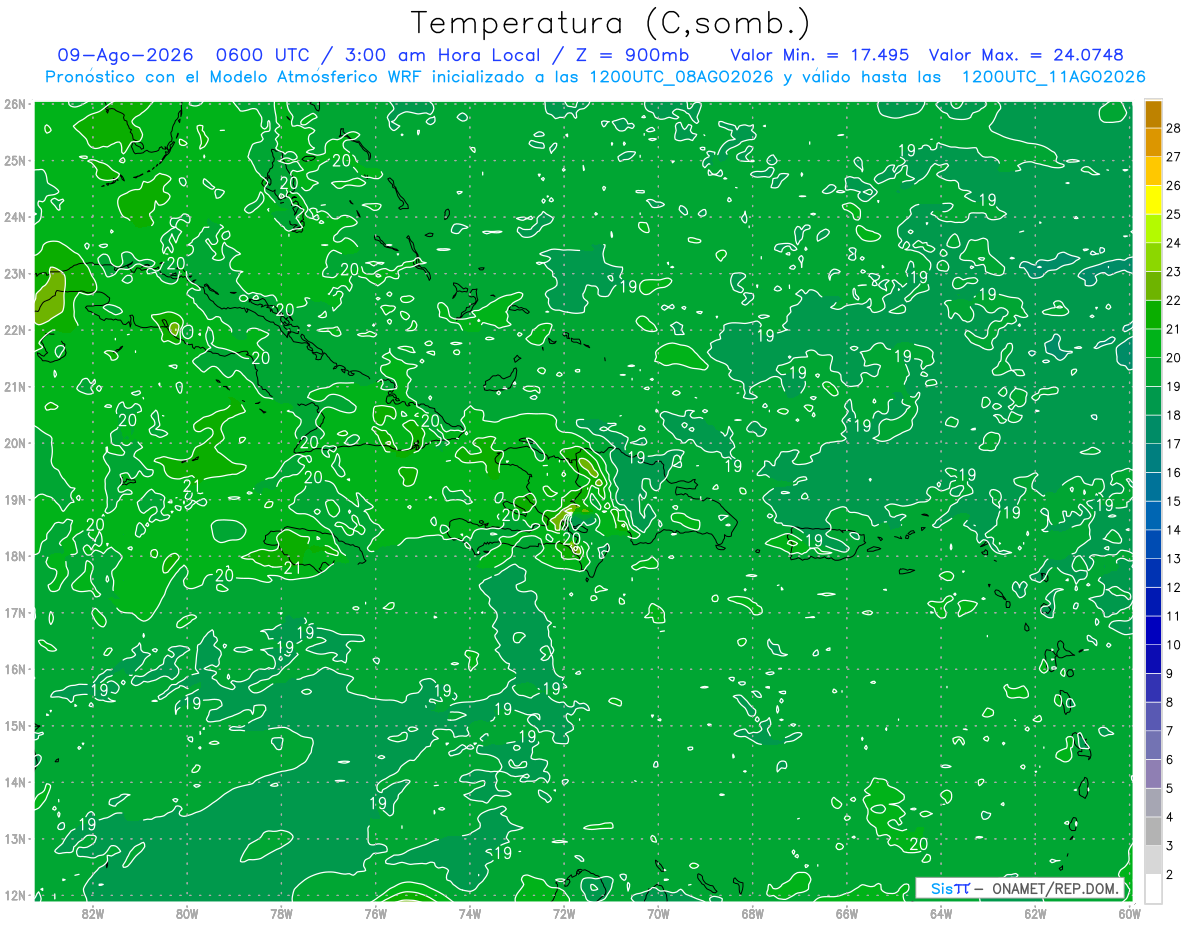
Task: Click 'Valor Min. = 17.495' text
Action: click(820, 55)
